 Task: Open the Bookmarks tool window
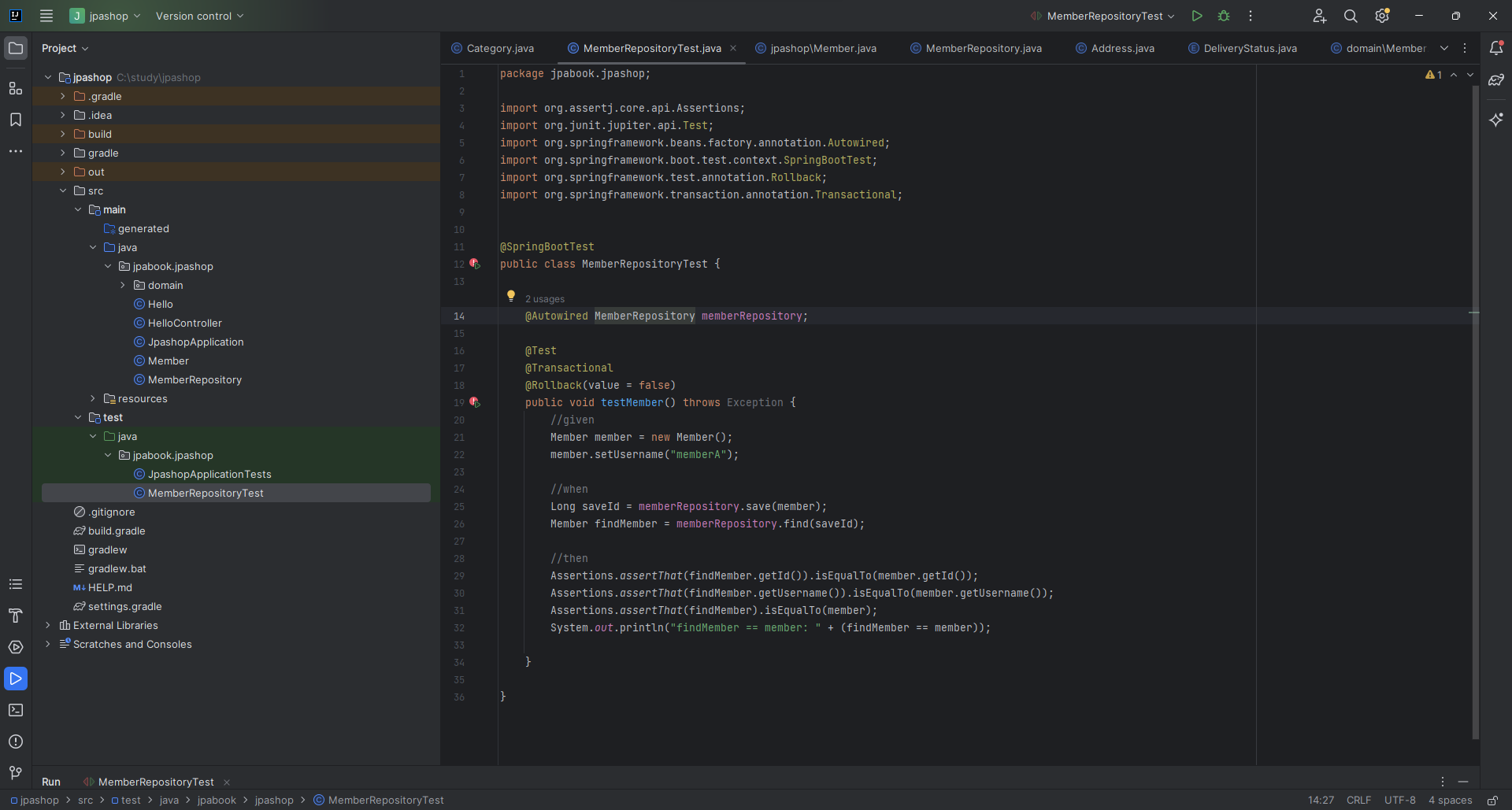(16, 120)
